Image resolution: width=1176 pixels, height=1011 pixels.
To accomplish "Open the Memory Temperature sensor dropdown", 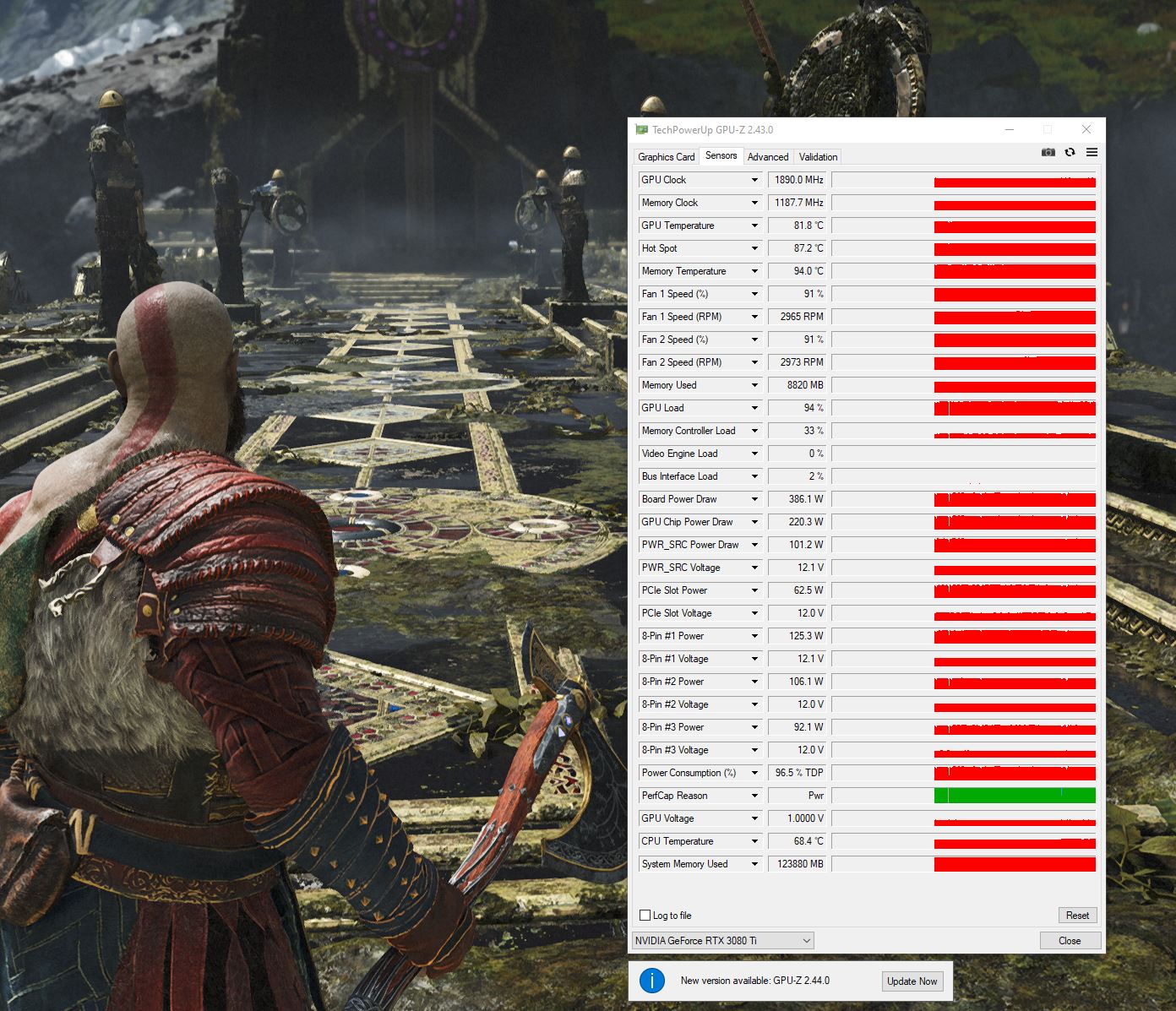I will pyautogui.click(x=754, y=271).
